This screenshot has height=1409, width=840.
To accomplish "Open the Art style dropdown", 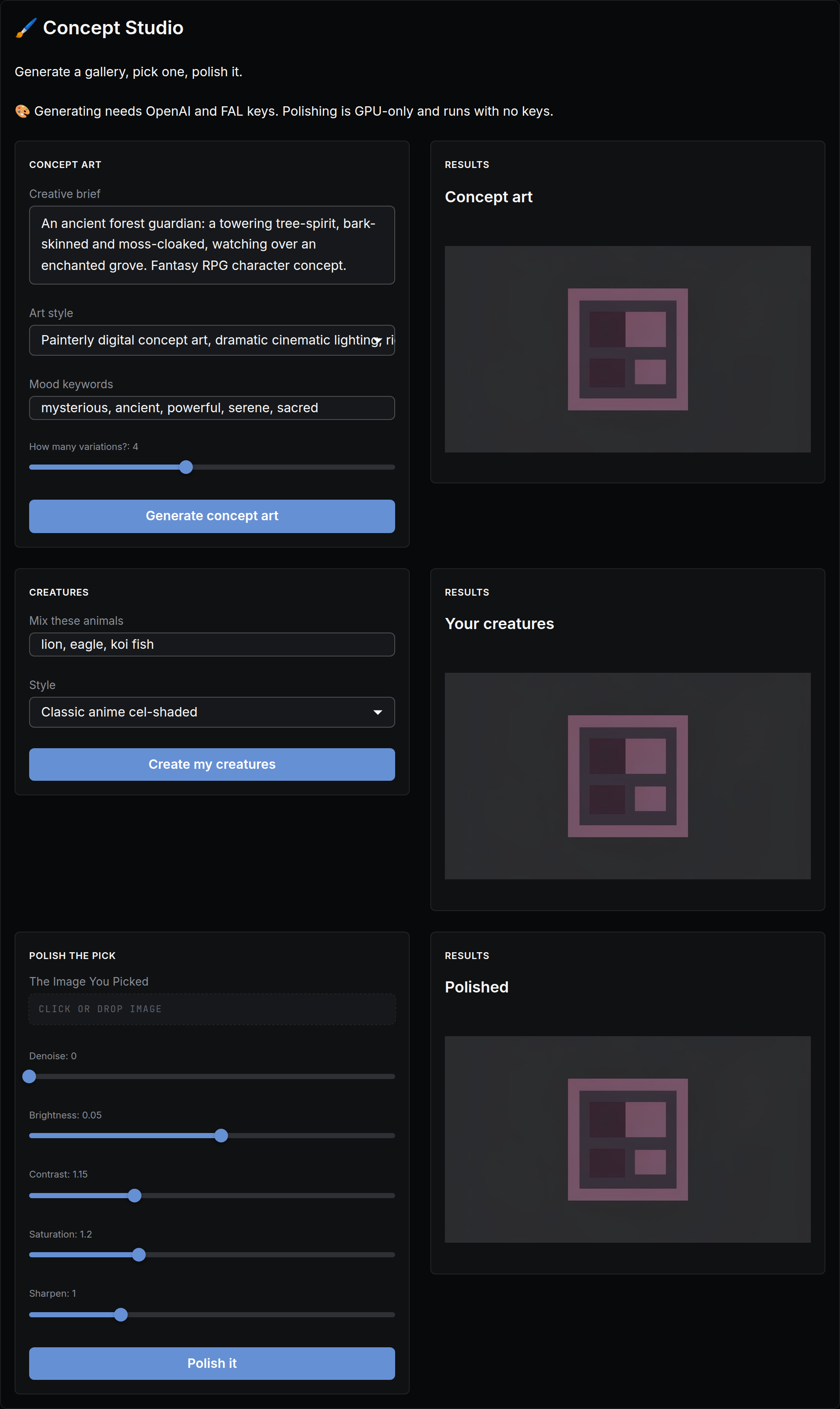I will point(212,340).
